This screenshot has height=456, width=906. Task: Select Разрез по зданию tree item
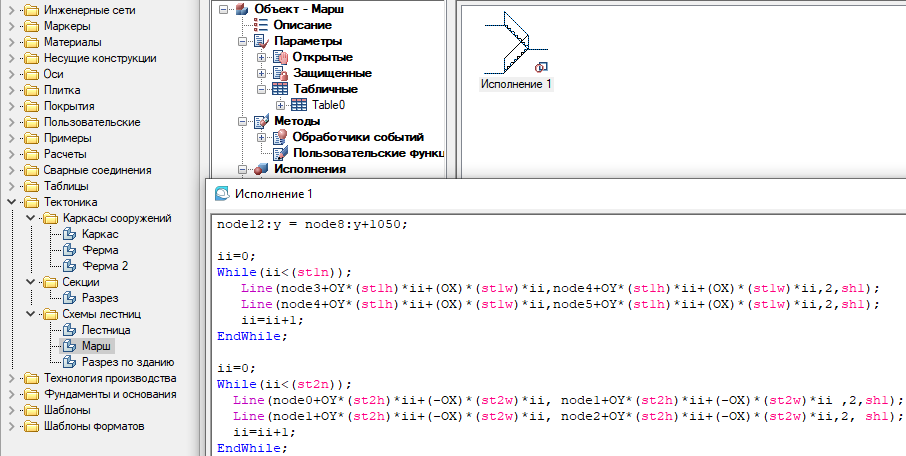click(x=128, y=362)
